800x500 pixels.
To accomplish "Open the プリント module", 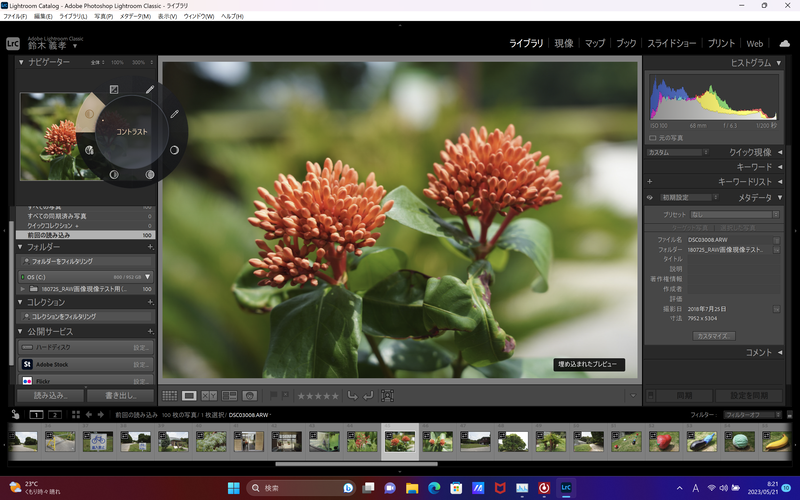I will tap(721, 43).
